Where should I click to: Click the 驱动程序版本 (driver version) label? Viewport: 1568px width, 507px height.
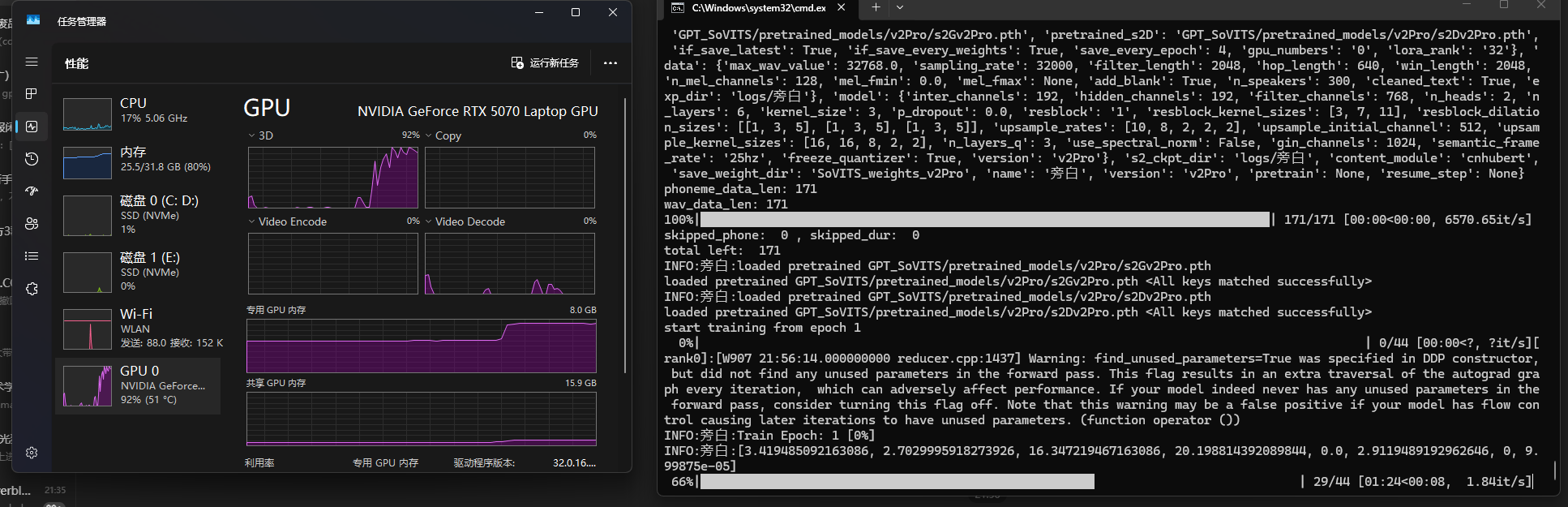pos(484,463)
